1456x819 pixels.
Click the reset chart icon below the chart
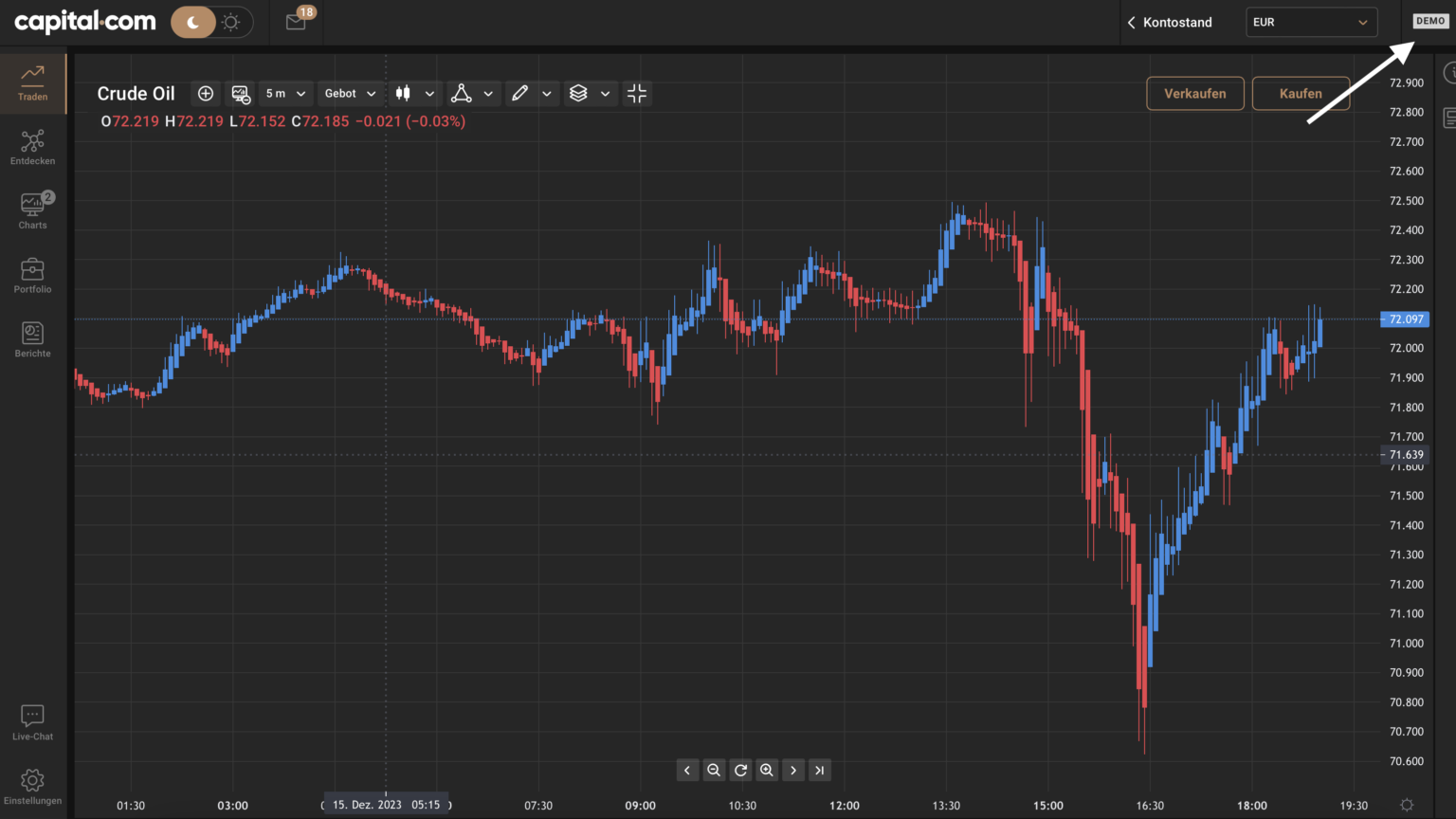[739, 770]
